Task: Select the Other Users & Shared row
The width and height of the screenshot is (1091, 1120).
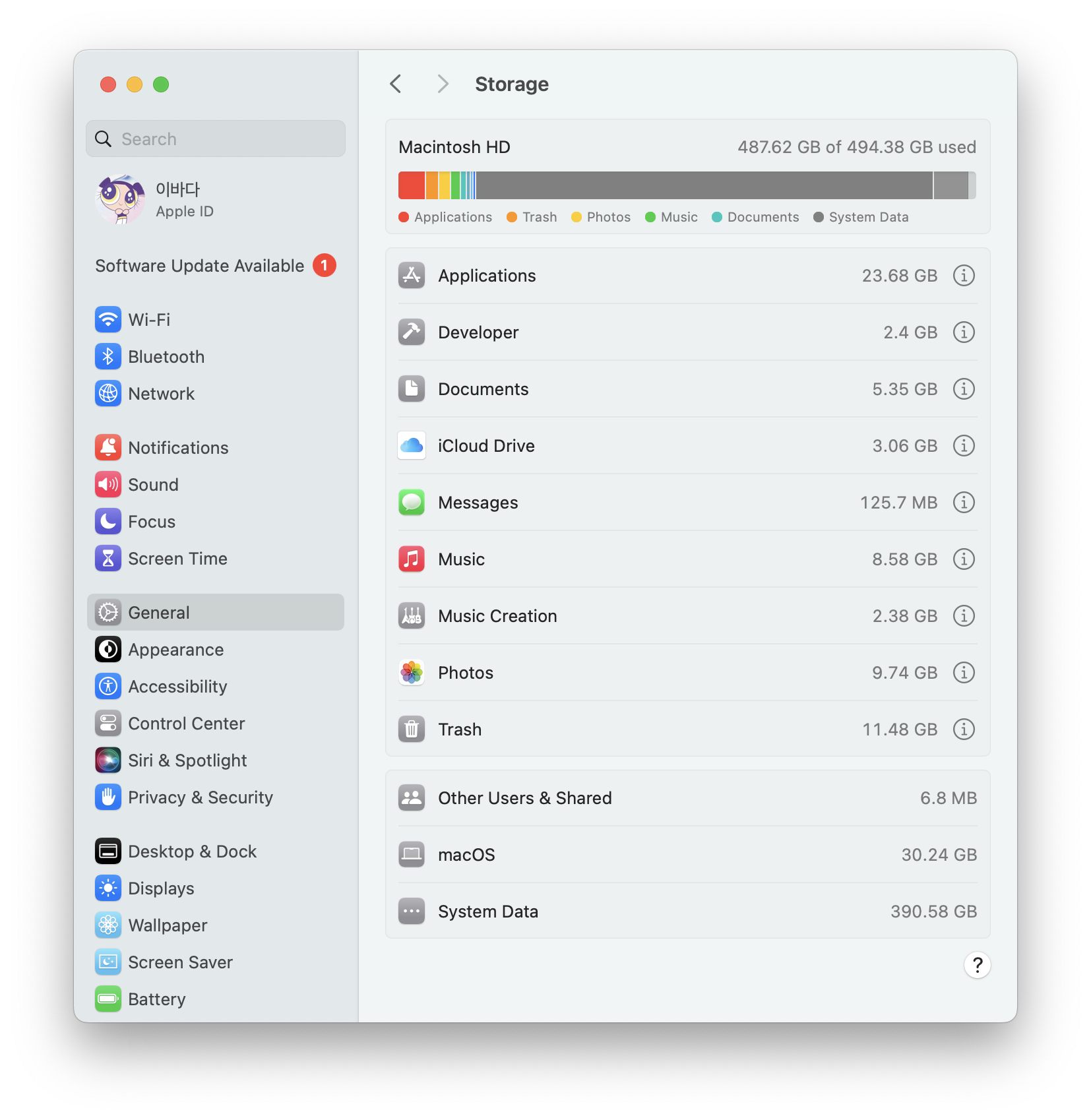Action: tap(688, 798)
